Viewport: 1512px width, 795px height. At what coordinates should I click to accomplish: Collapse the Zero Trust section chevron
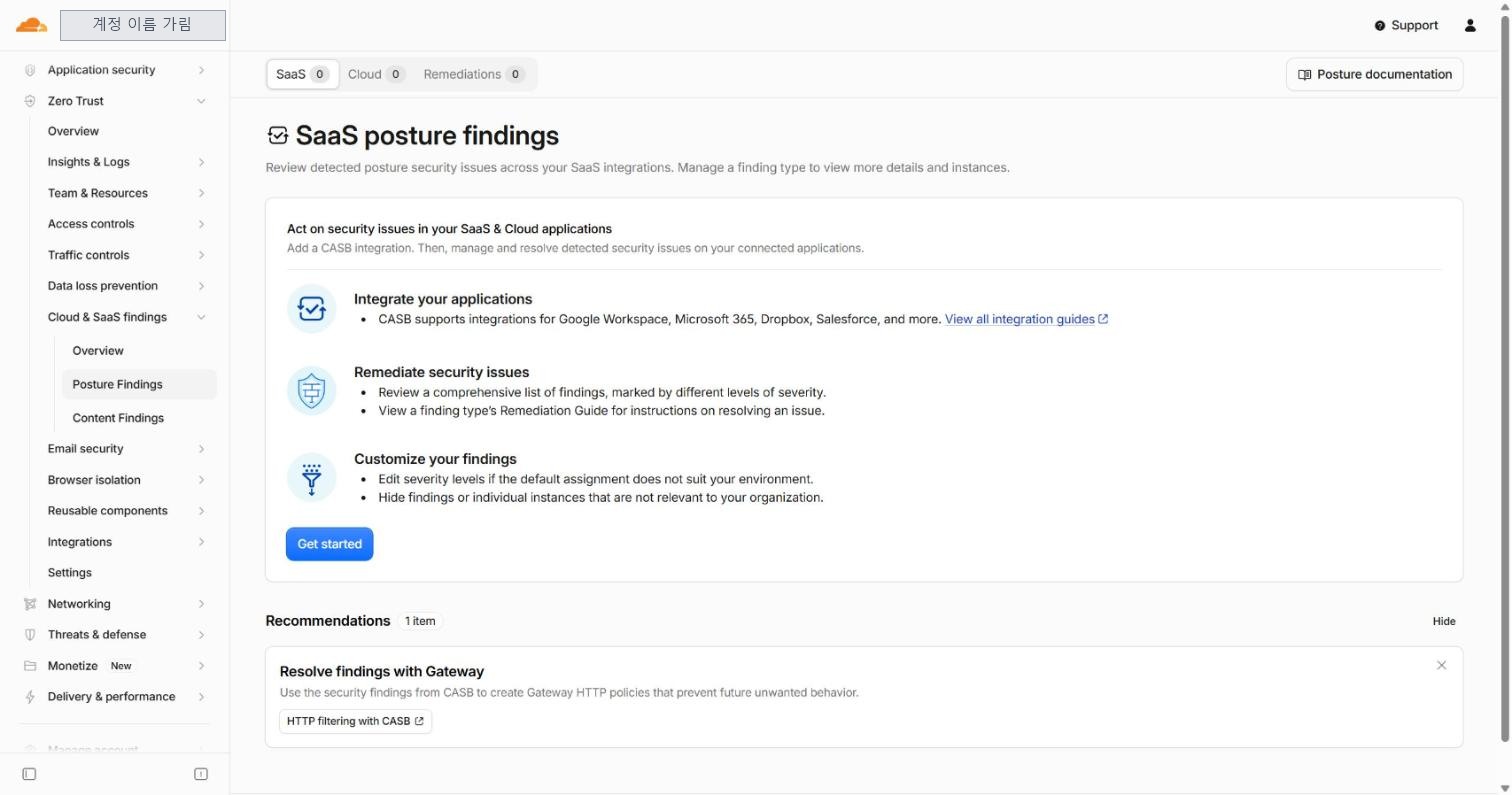(201, 101)
